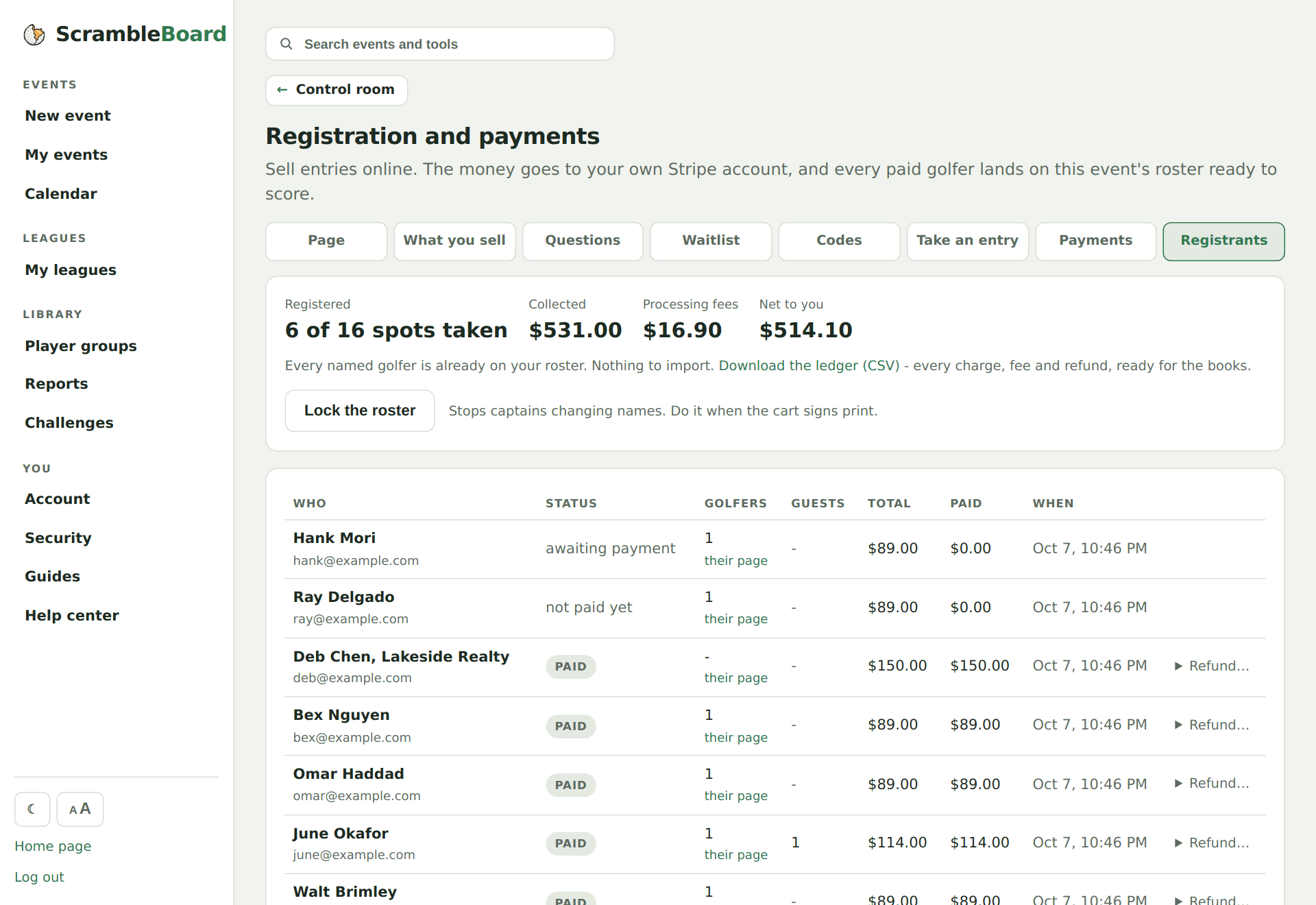
Task: Select the Registrants tab
Action: pyautogui.click(x=1223, y=241)
